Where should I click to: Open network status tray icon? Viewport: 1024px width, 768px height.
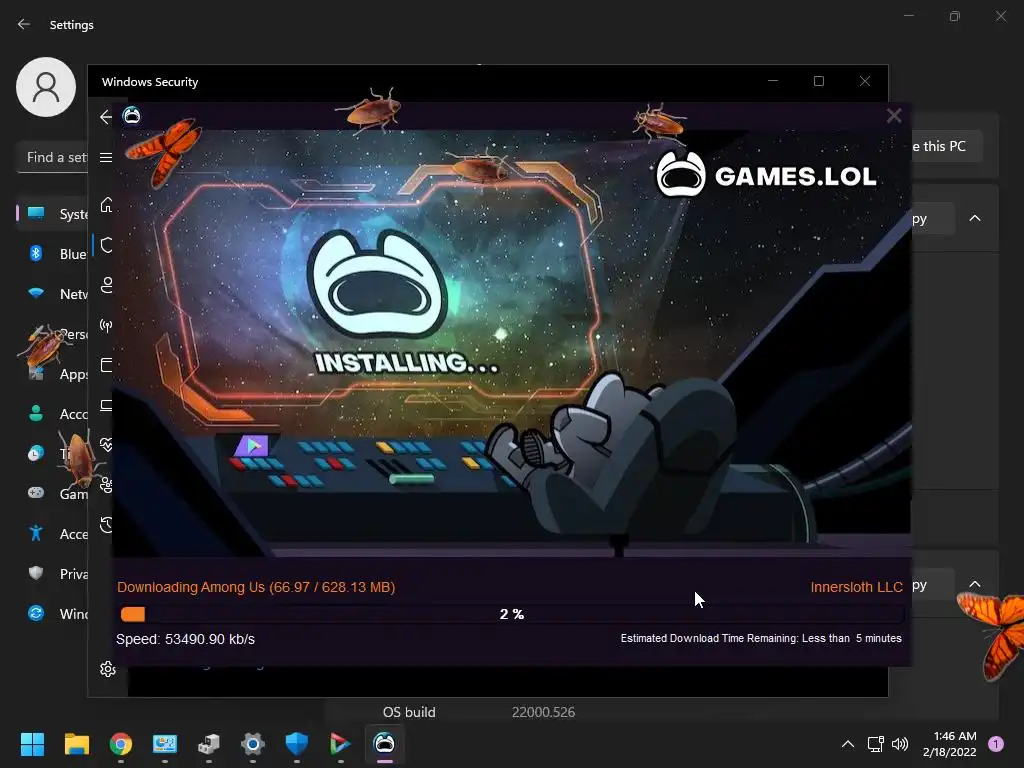pyautogui.click(x=875, y=744)
